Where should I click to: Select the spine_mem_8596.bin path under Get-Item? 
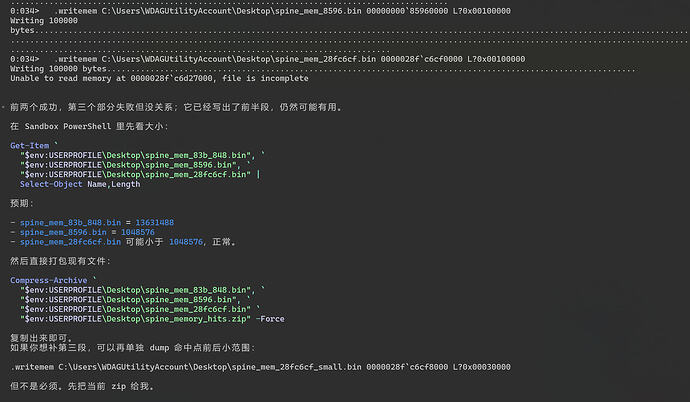(130, 165)
